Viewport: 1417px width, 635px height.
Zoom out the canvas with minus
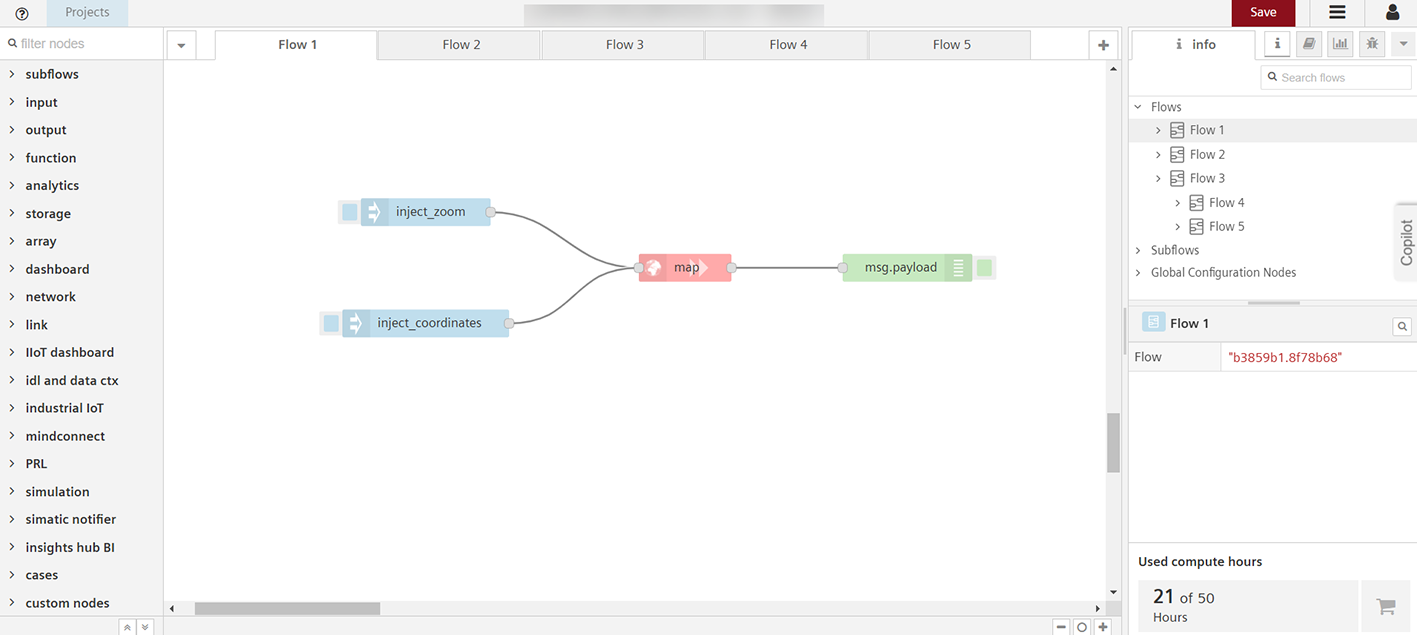(1061, 627)
